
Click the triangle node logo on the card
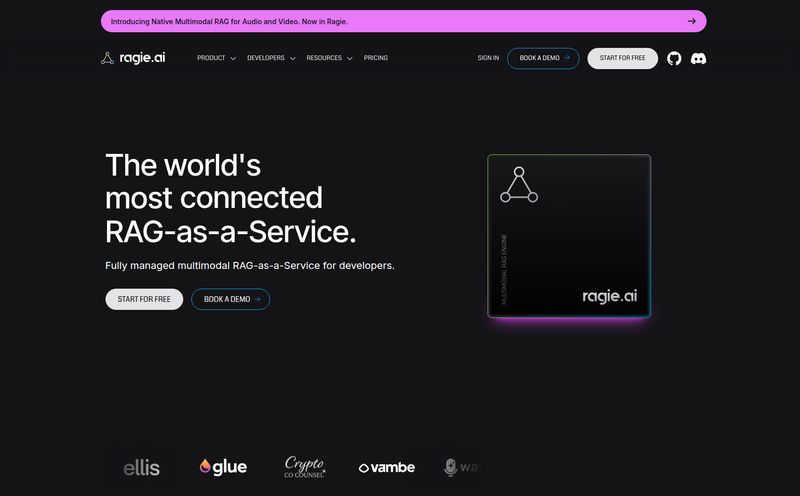[519, 185]
